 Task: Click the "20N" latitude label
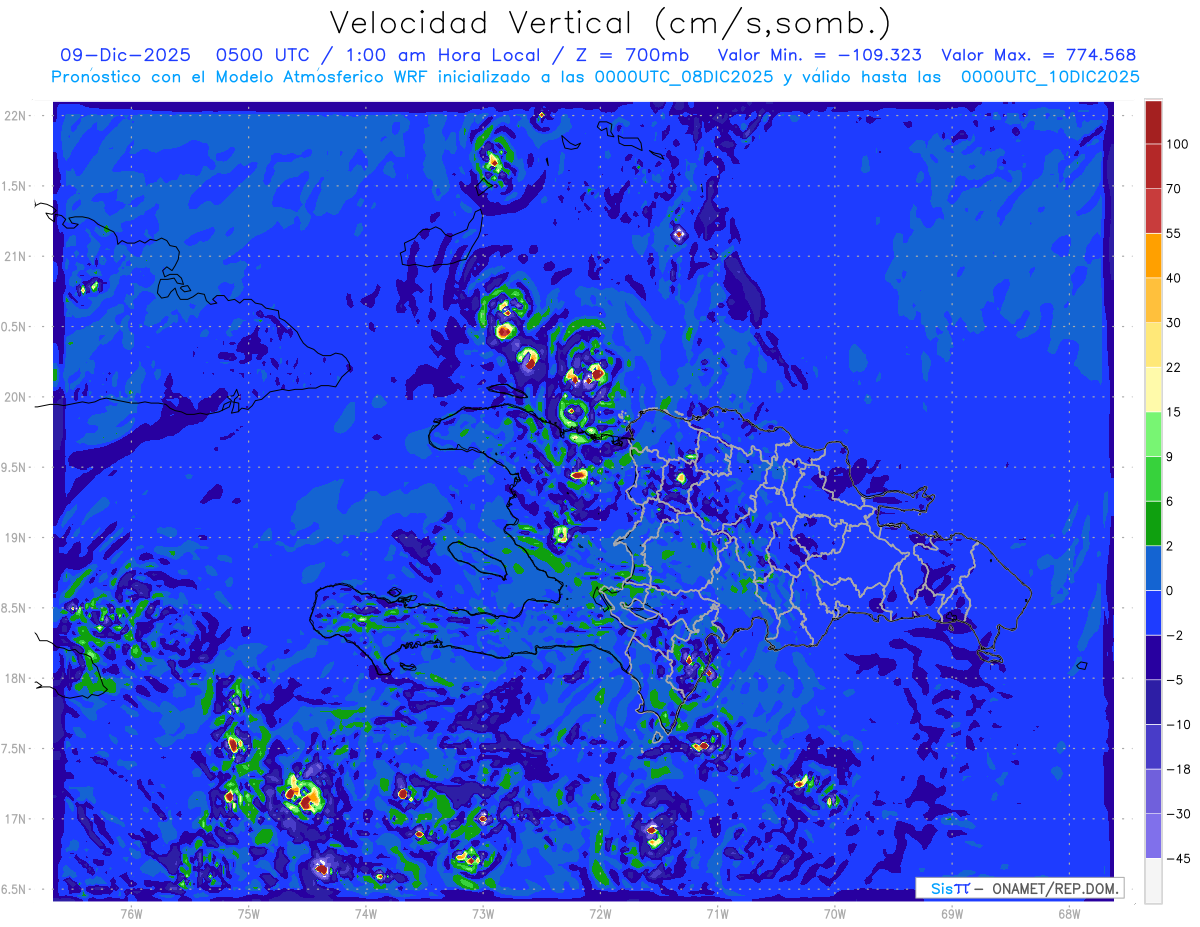click(x=17, y=397)
